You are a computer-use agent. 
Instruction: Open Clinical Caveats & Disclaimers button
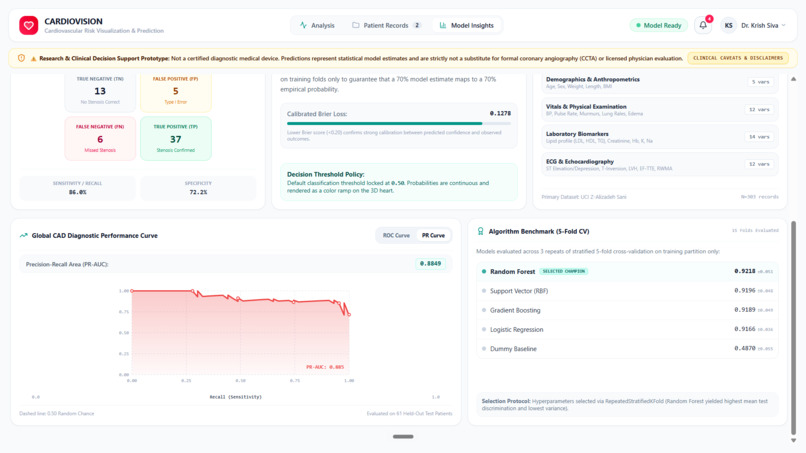(x=738, y=58)
